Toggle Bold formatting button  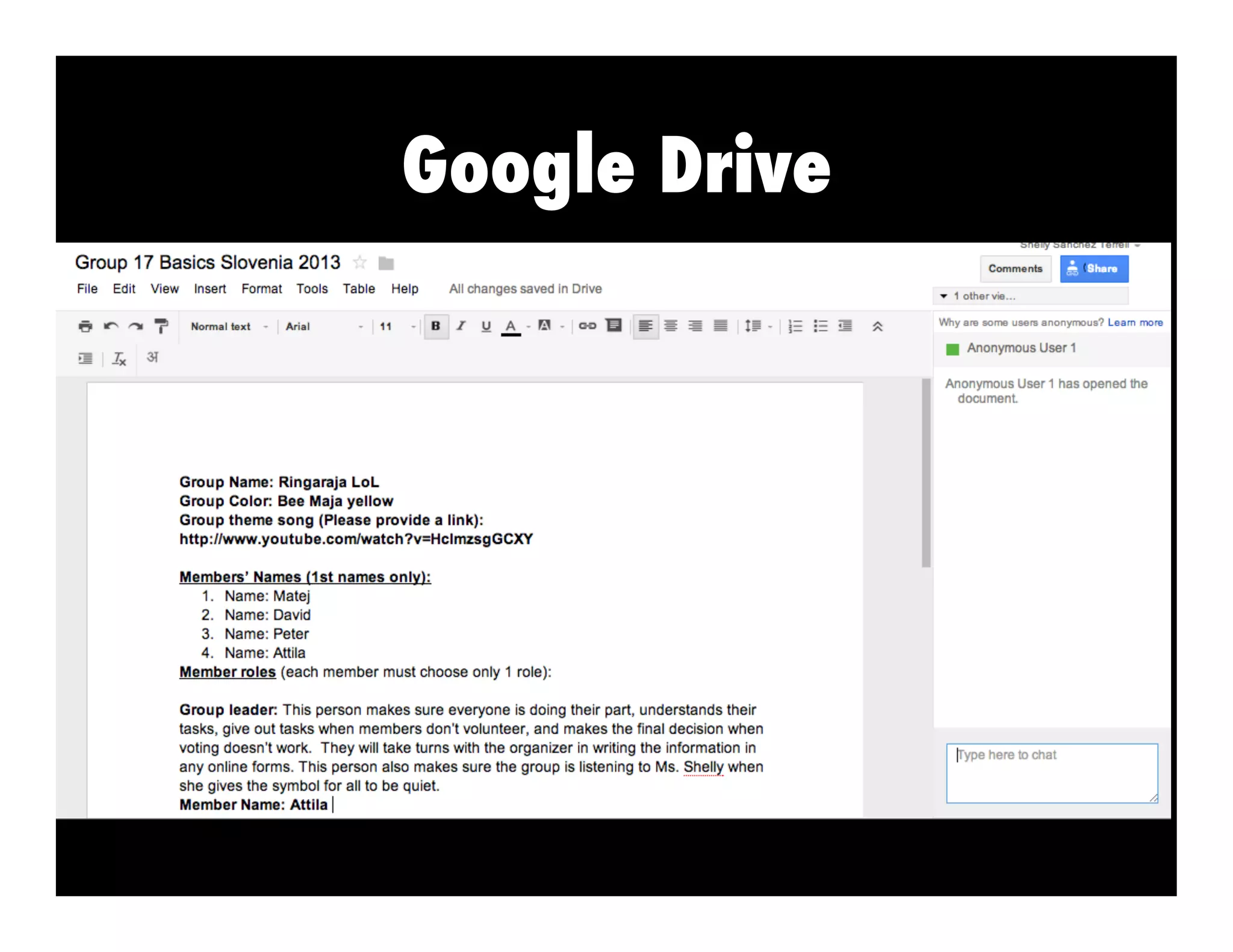436,326
